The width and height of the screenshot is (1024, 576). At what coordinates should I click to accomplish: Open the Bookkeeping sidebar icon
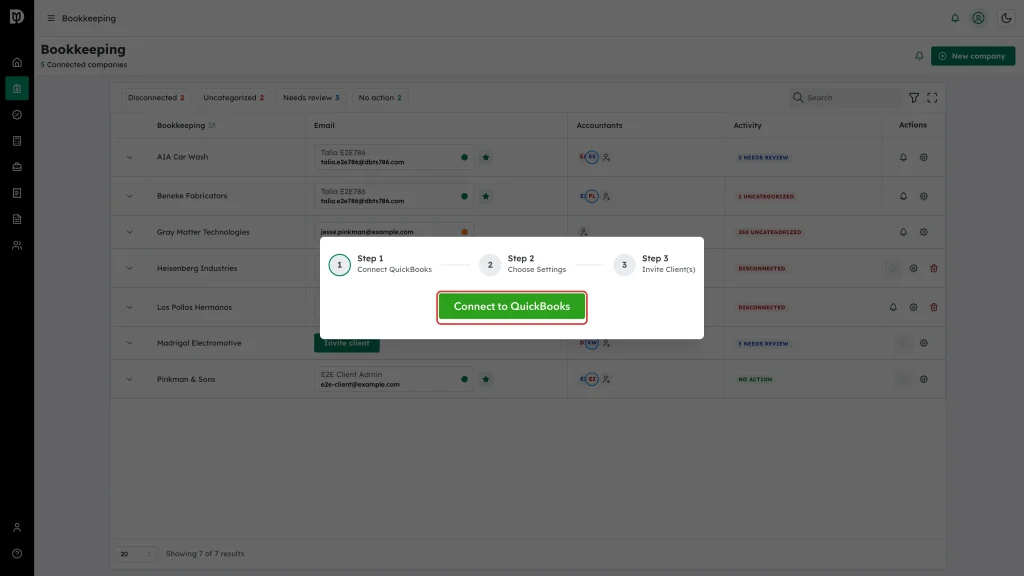click(x=17, y=89)
